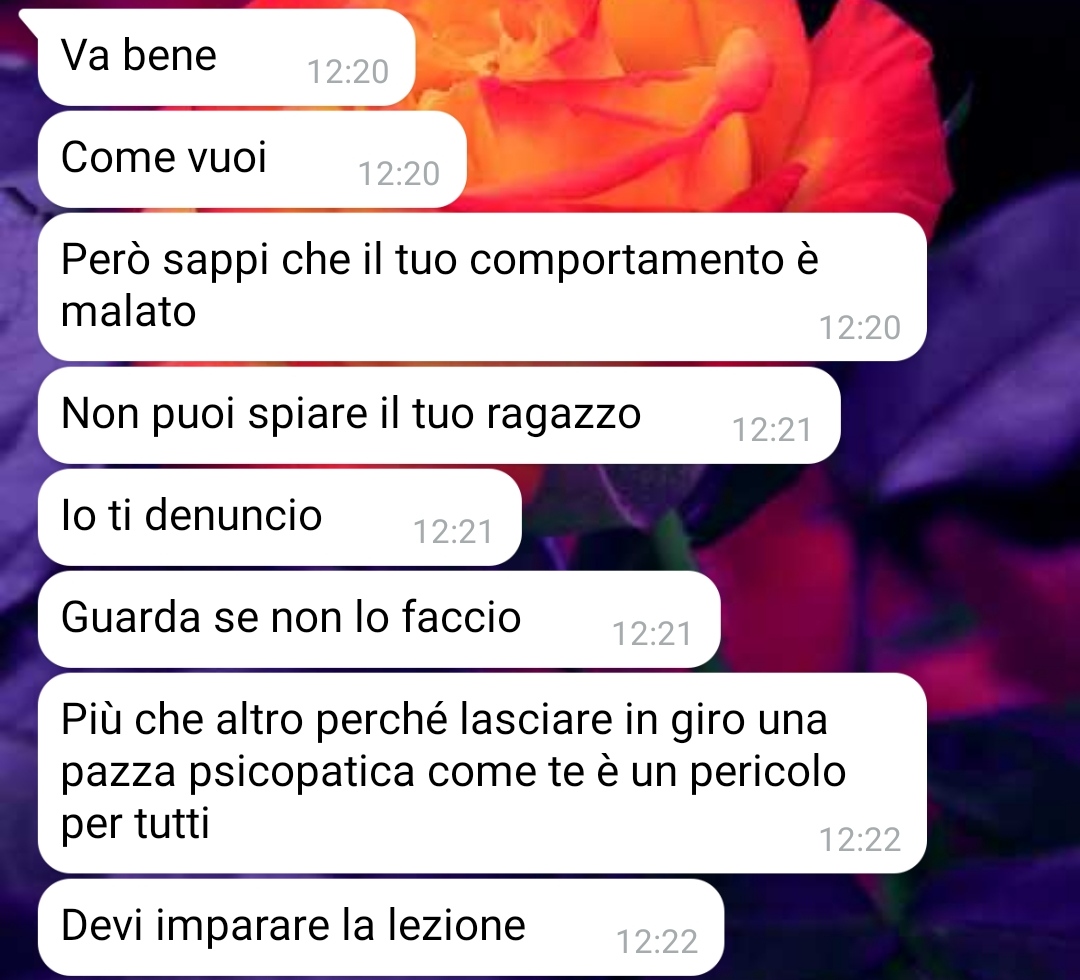Select the 'Non puoi spiare il tuo ragazzo' message
1080x980 pixels.
(439, 415)
